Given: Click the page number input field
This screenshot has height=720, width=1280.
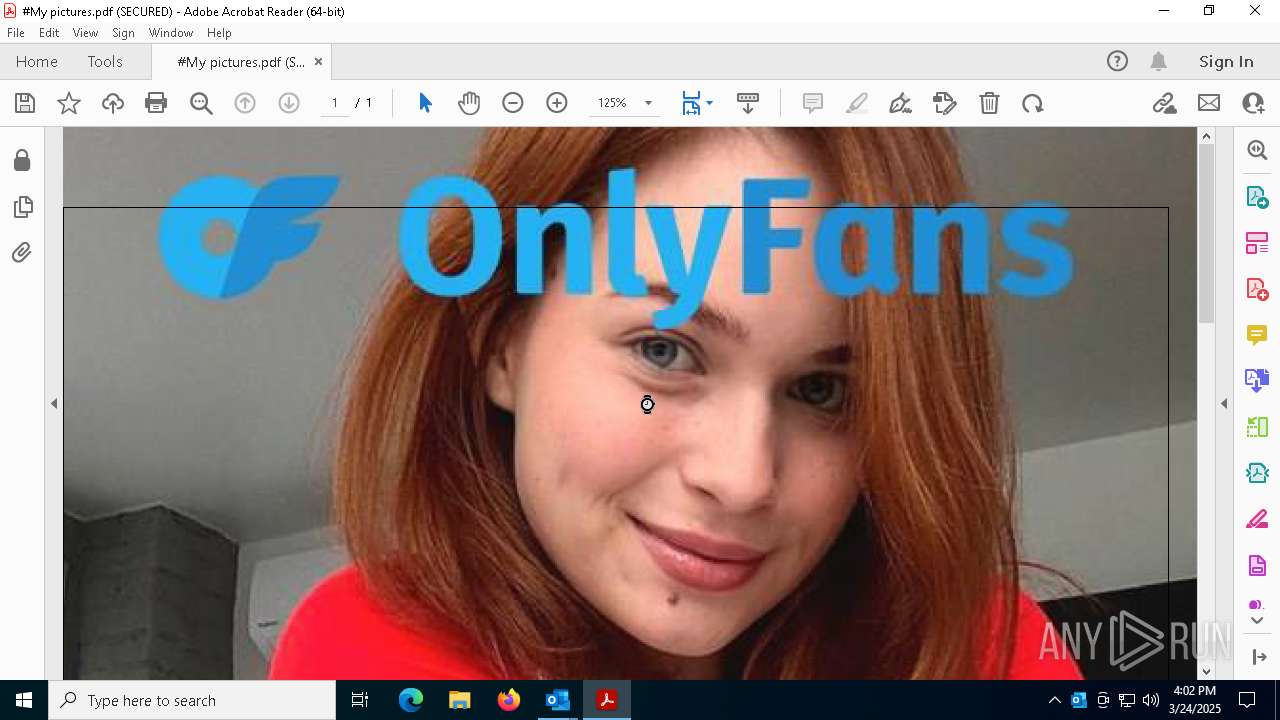Looking at the screenshot, I should pos(335,103).
